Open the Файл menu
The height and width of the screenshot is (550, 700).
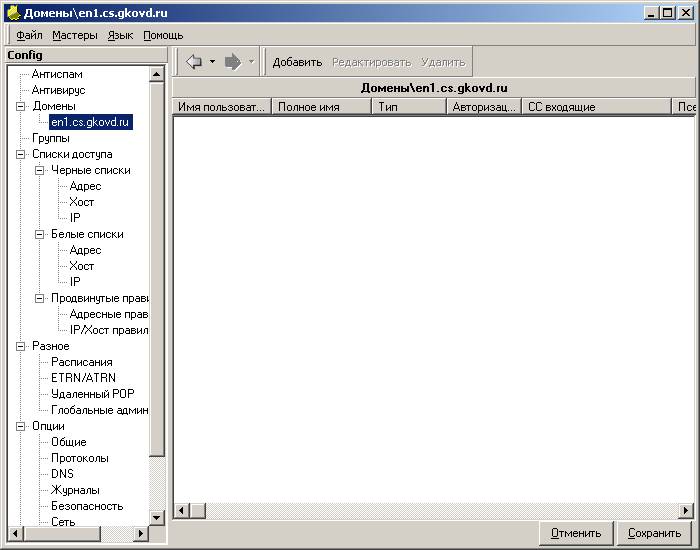(29, 35)
